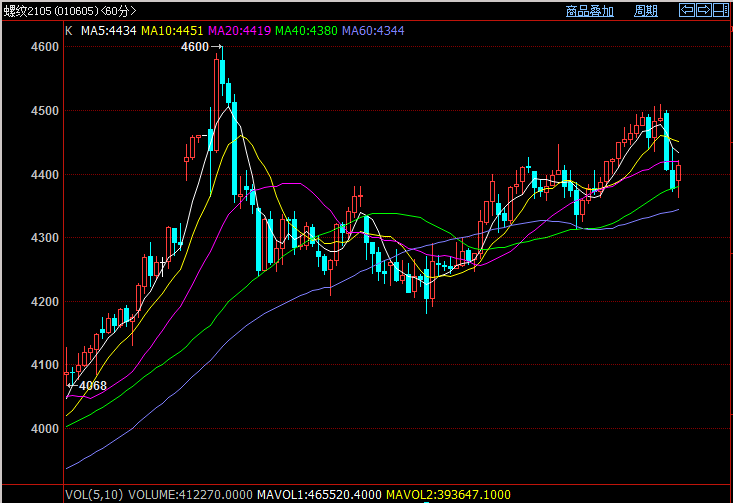Click the left arrow navigation icon

point(687,10)
